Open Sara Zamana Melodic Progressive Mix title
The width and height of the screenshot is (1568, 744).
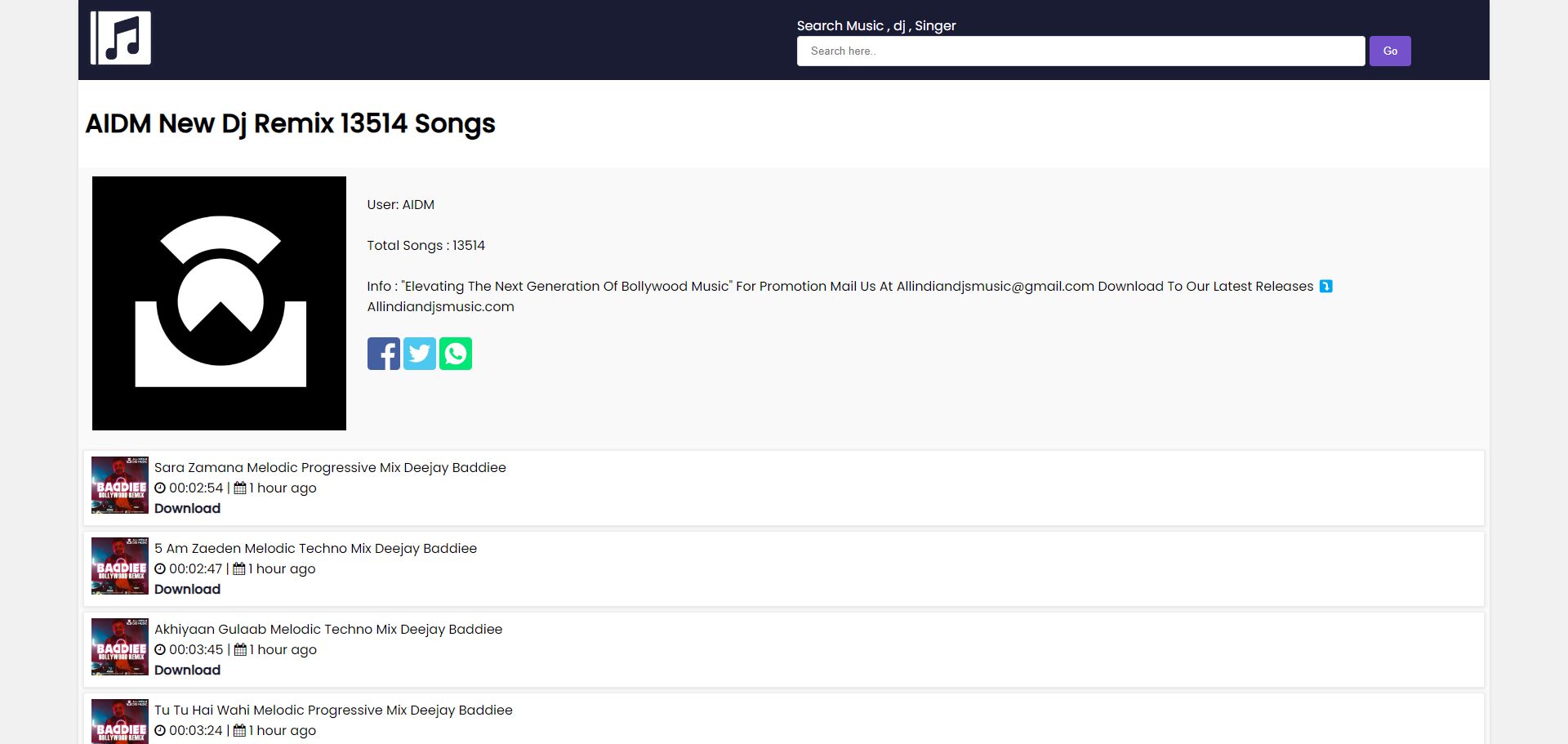click(x=330, y=467)
